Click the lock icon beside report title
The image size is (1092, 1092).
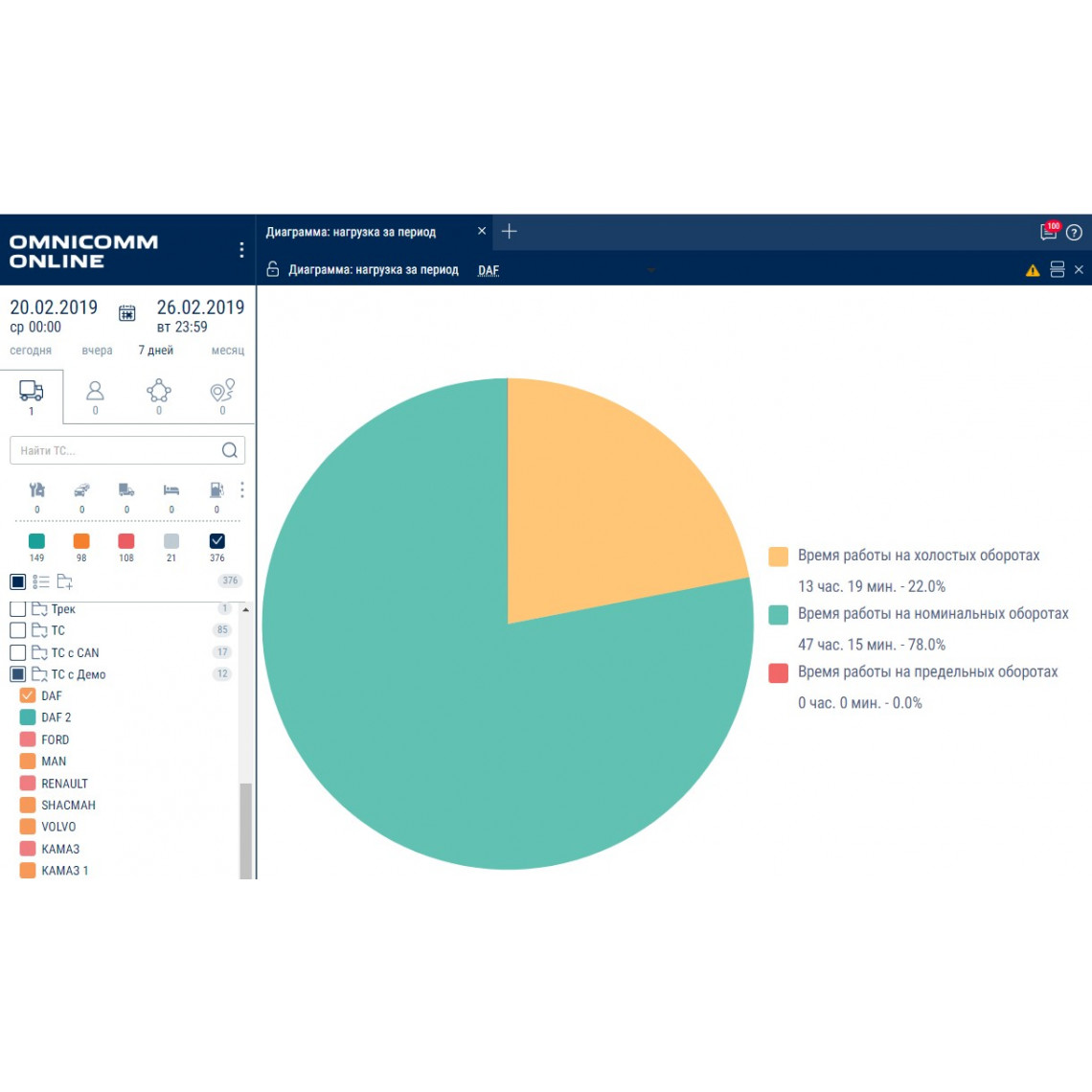[273, 270]
